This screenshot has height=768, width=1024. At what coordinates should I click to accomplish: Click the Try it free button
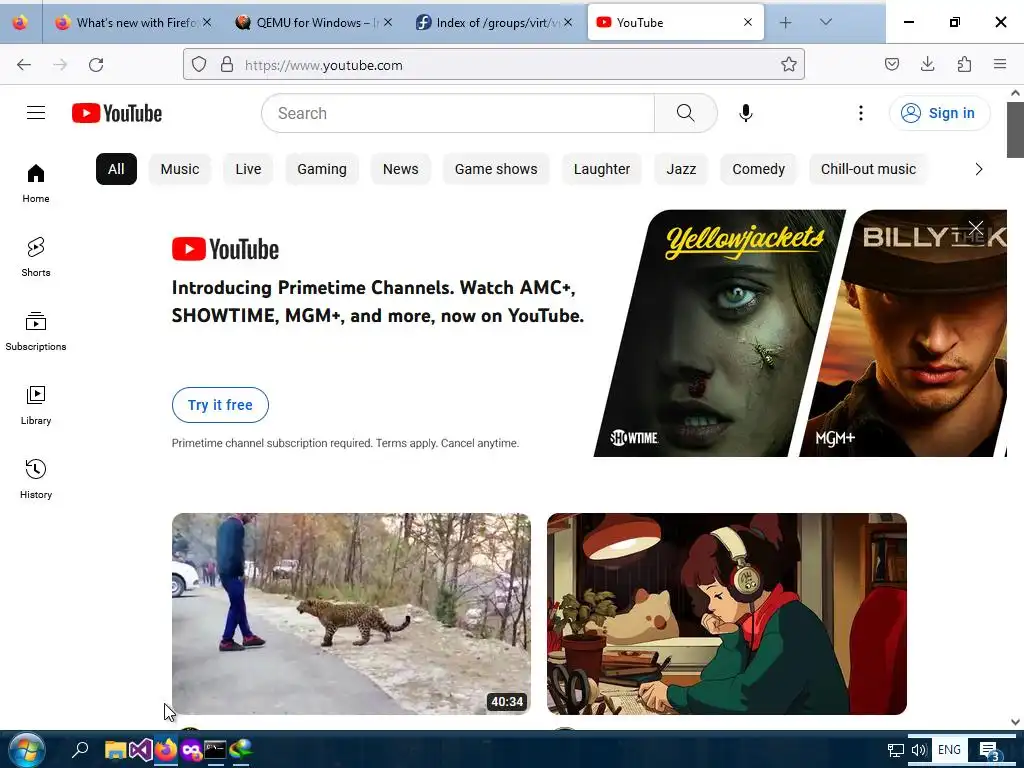pos(220,405)
